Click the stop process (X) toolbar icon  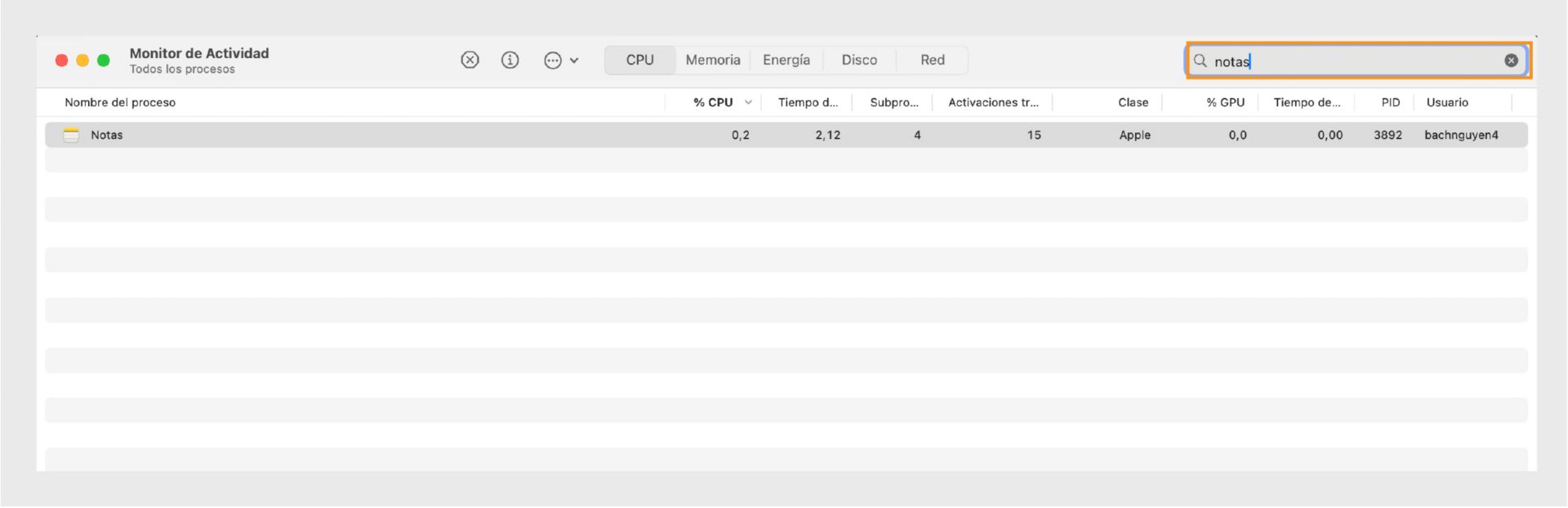470,60
